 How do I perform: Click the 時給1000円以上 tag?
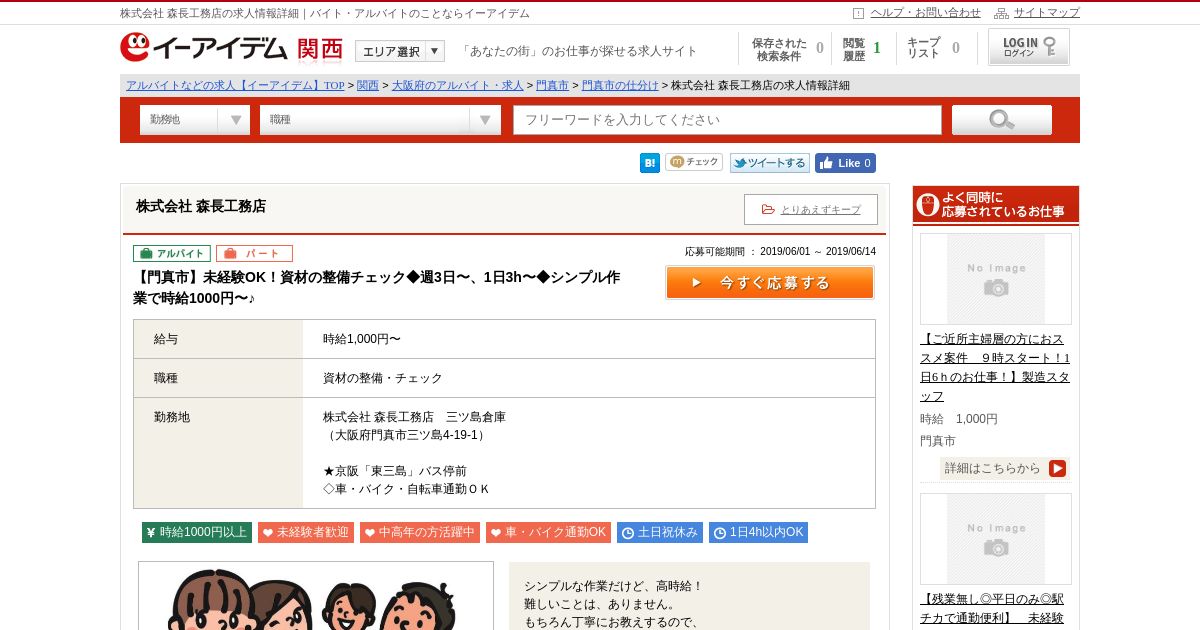click(x=197, y=532)
